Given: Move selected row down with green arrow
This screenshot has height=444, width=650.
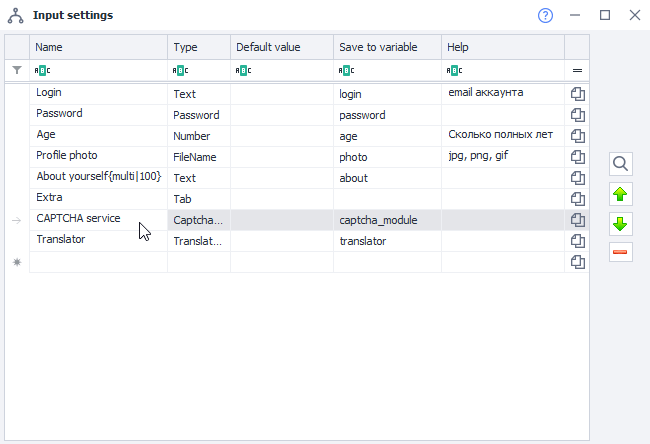Looking at the screenshot, I should tap(620, 223).
